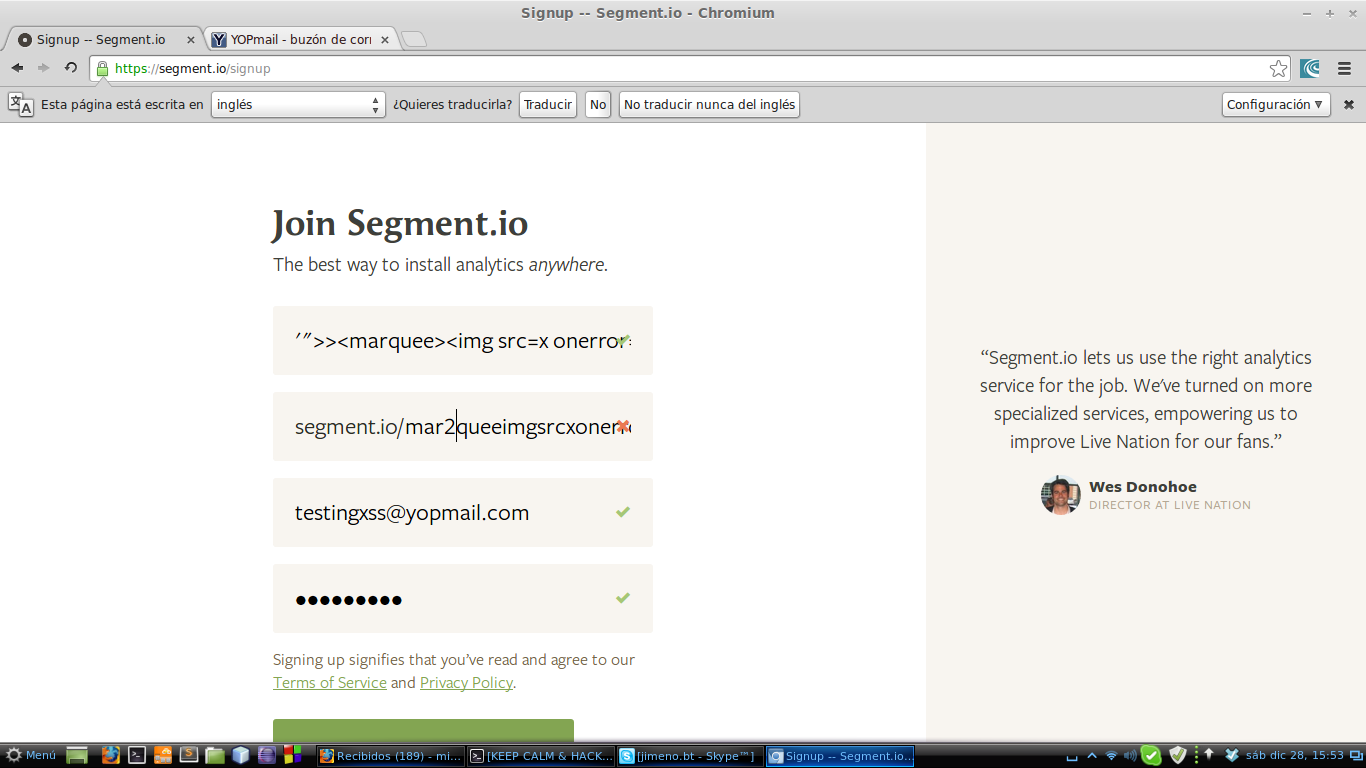Open the Configuración dropdown in translate bar

coord(1276,104)
